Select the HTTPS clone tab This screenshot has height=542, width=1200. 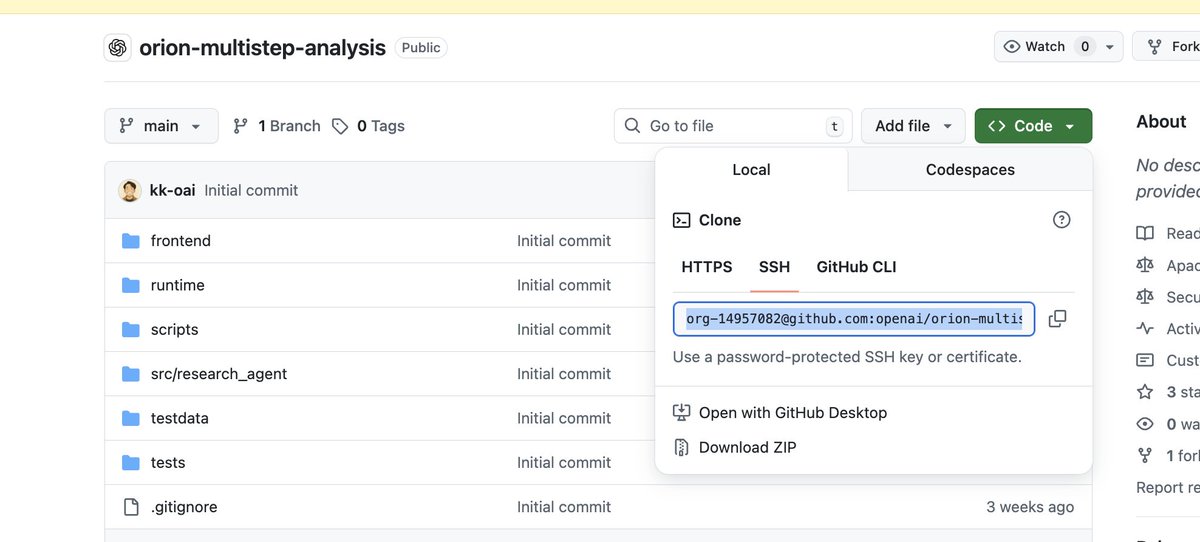coord(707,267)
